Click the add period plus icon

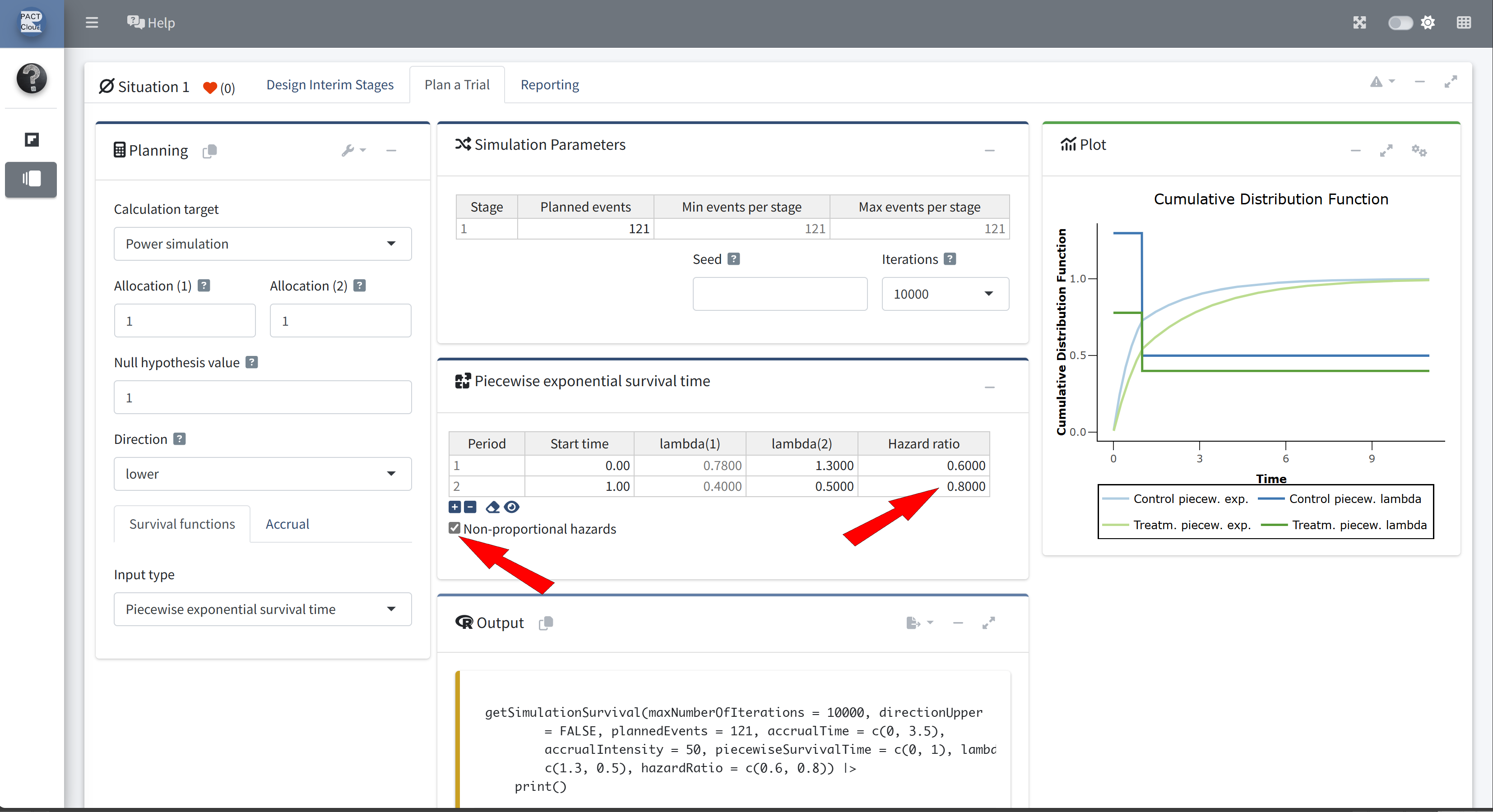click(x=454, y=507)
